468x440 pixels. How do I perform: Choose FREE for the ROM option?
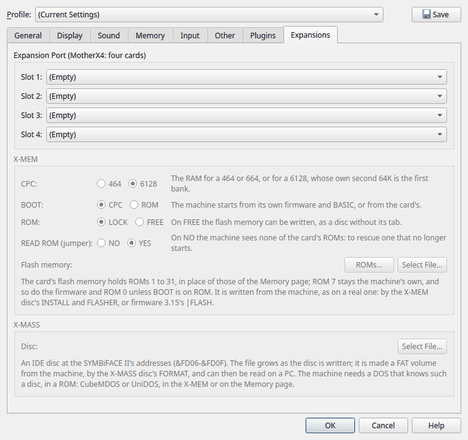[x=149, y=222]
